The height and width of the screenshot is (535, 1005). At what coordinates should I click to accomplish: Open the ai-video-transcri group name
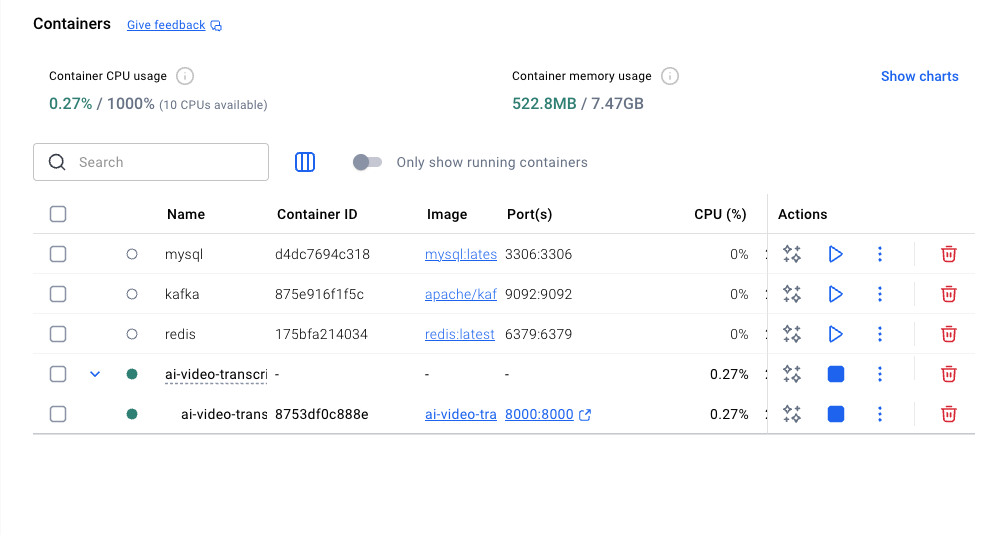pos(216,374)
